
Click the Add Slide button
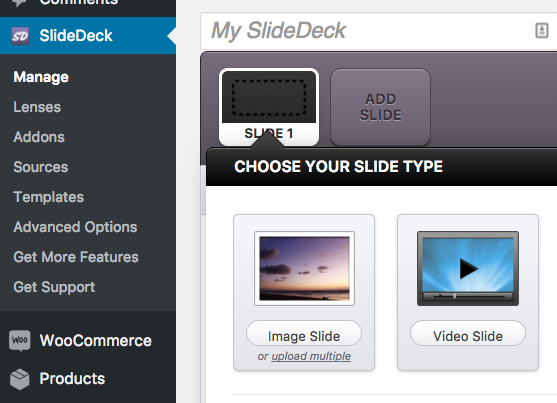coord(380,107)
